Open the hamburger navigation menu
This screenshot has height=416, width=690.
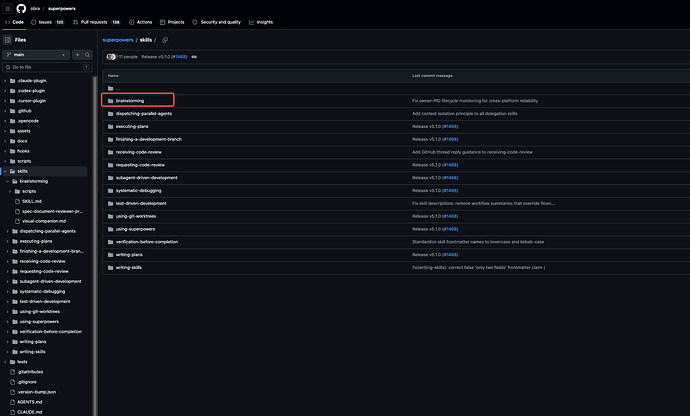pos(7,8)
